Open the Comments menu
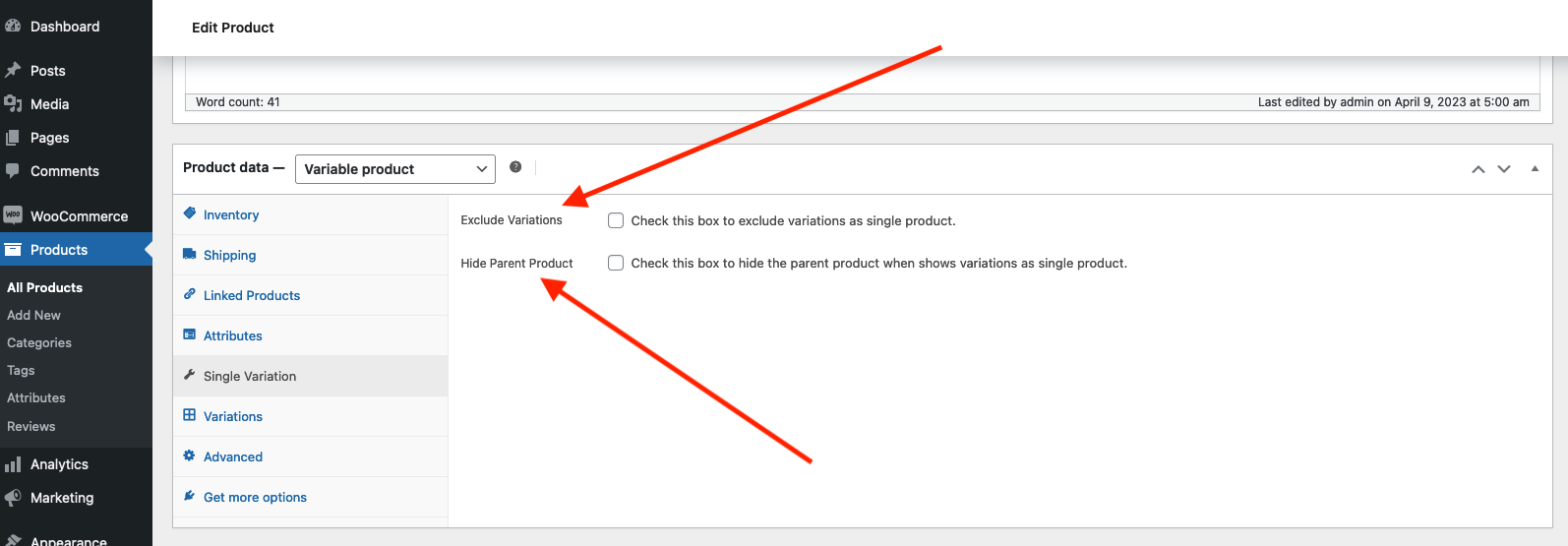 [x=76, y=171]
